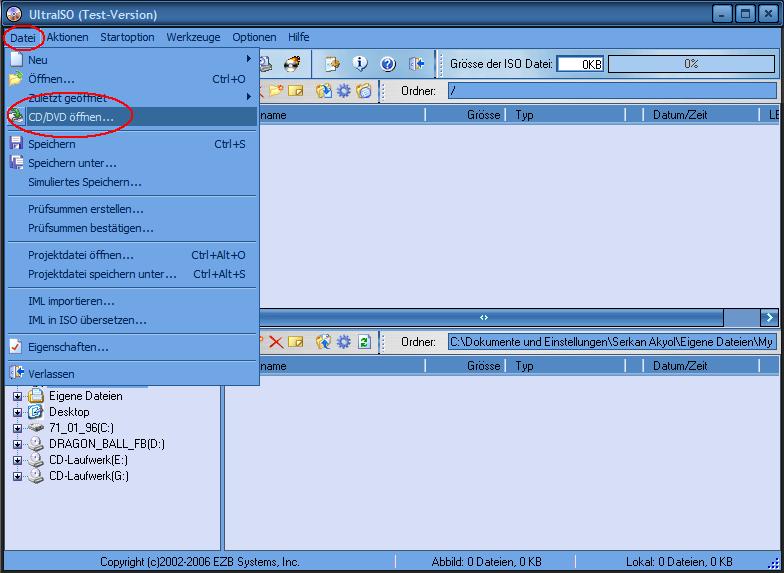The width and height of the screenshot is (784, 573).
Task: Click the scrollbar right arrow in ISO pane
Action: pos(768,317)
